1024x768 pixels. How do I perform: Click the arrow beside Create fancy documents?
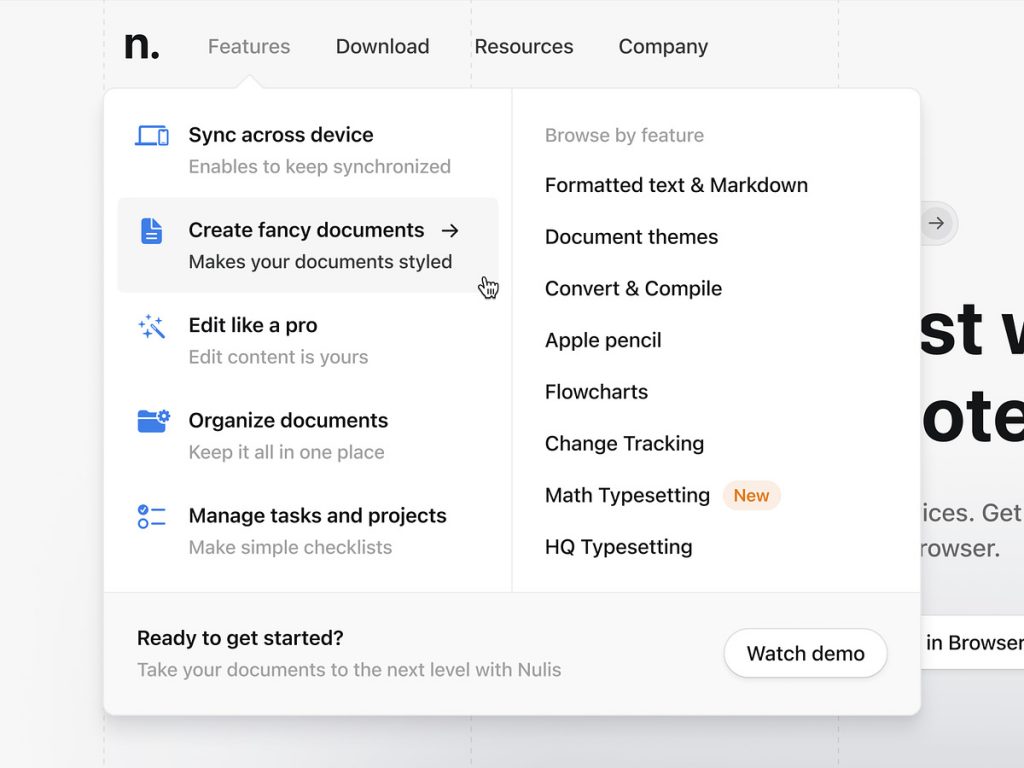coord(451,230)
